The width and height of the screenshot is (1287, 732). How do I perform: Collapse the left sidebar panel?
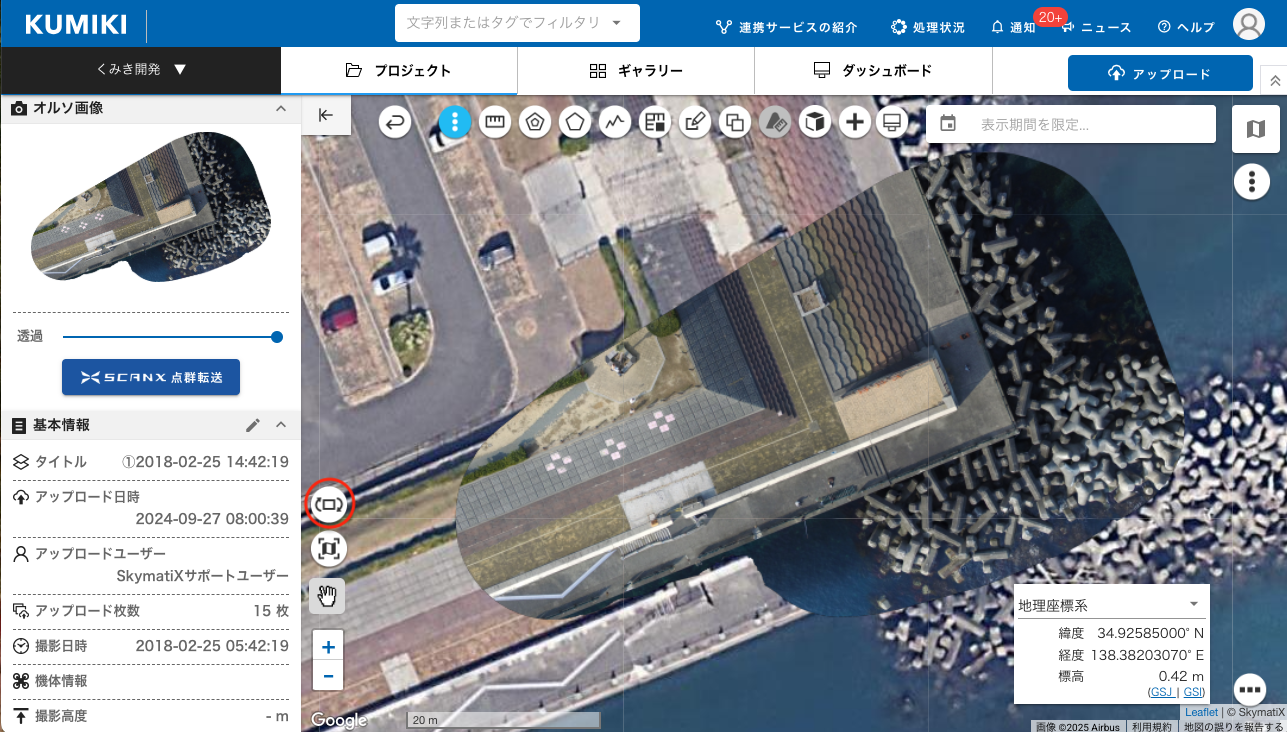(x=326, y=115)
